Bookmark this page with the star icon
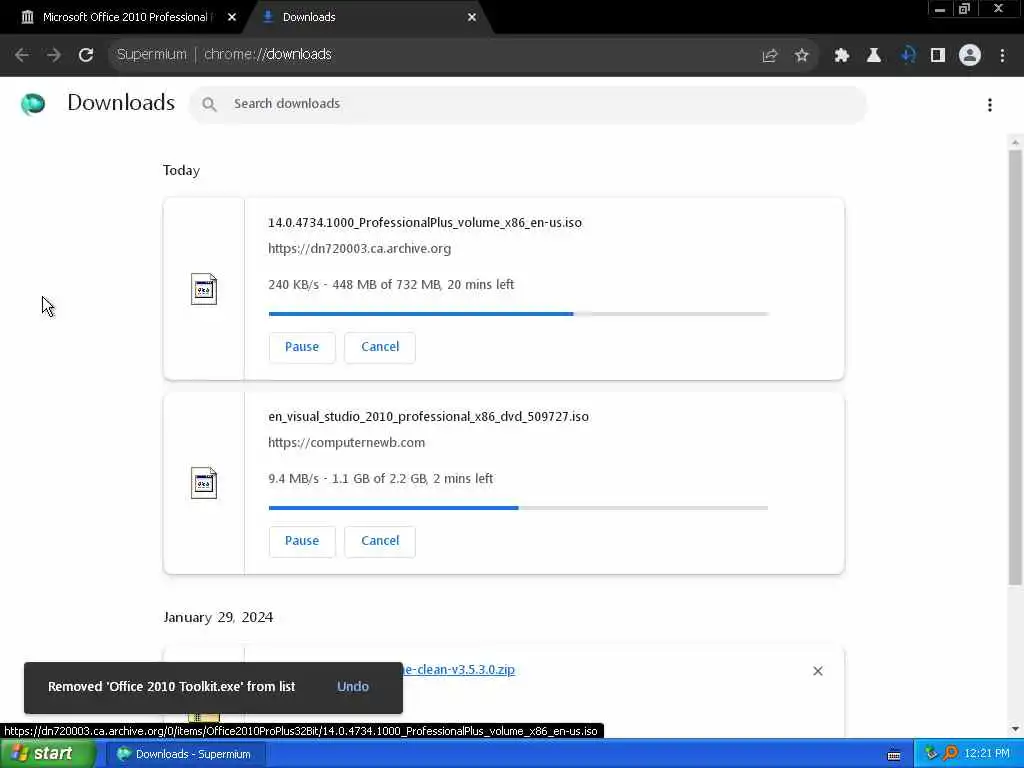The height and width of the screenshot is (768, 1024). coord(801,56)
